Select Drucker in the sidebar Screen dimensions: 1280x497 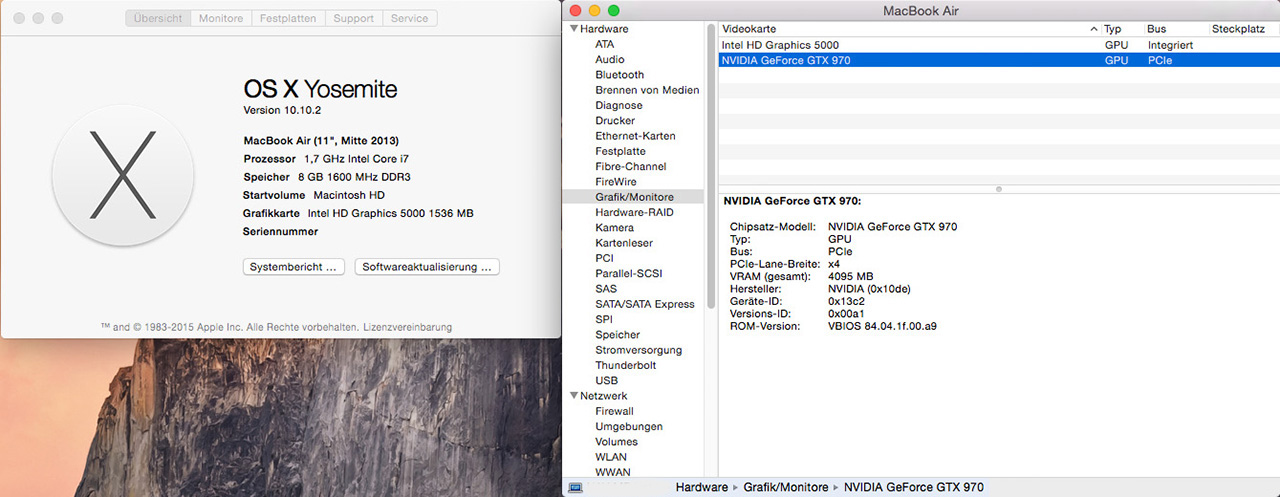615,121
